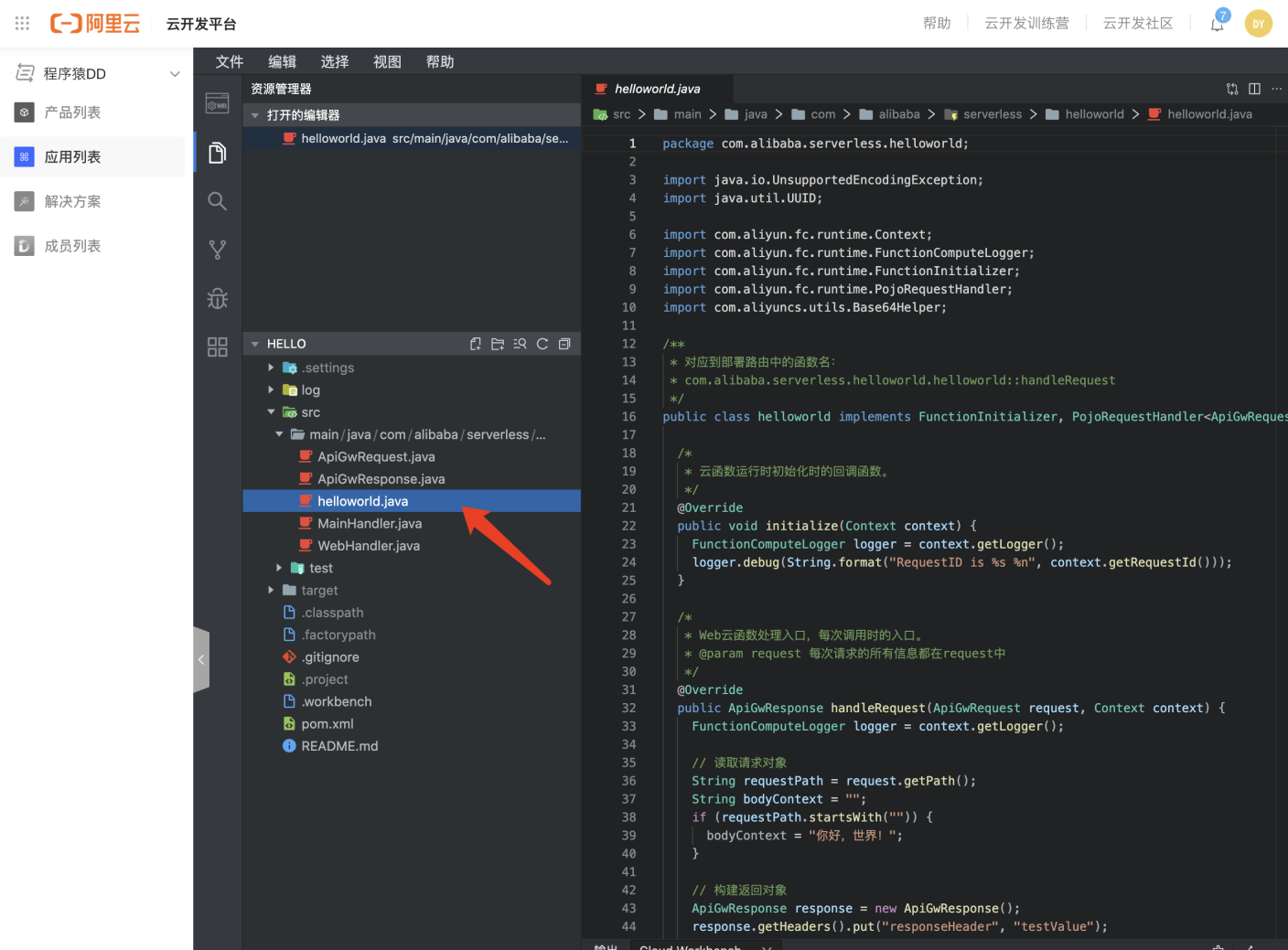Expand the log folder
Image resolution: width=1288 pixels, height=950 pixels.
[270, 390]
